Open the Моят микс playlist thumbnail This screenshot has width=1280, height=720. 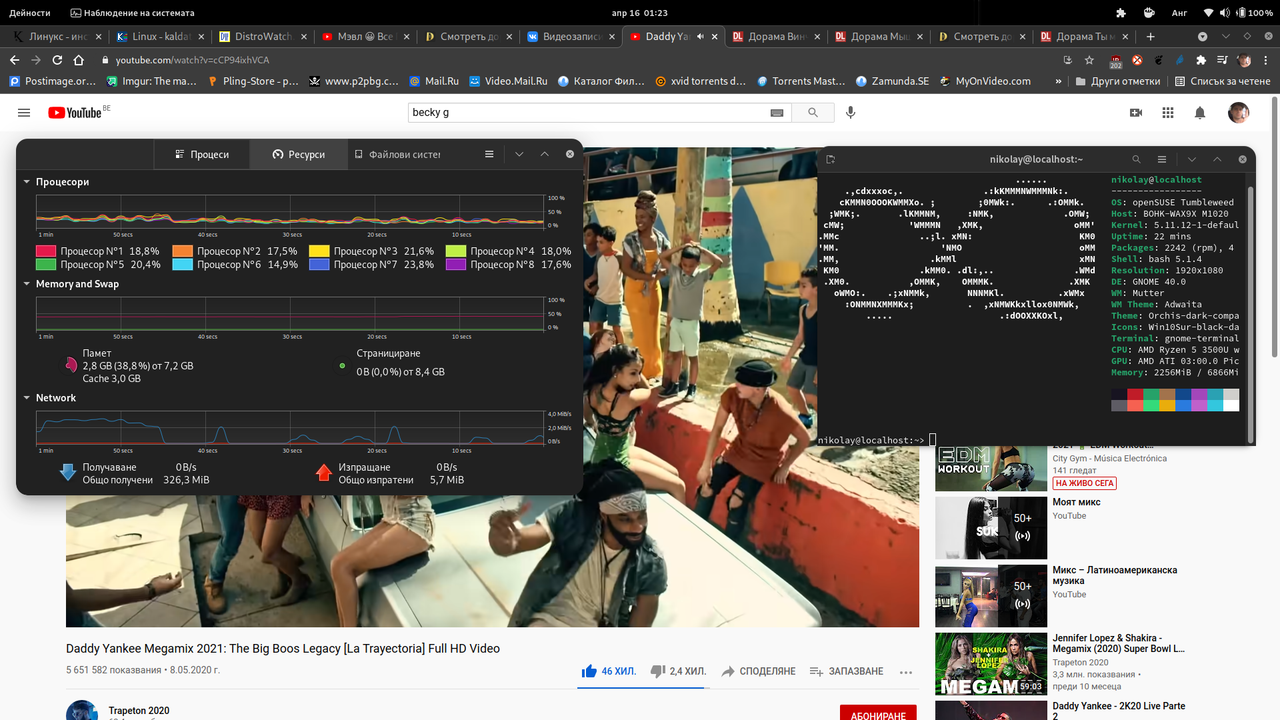(x=990, y=527)
